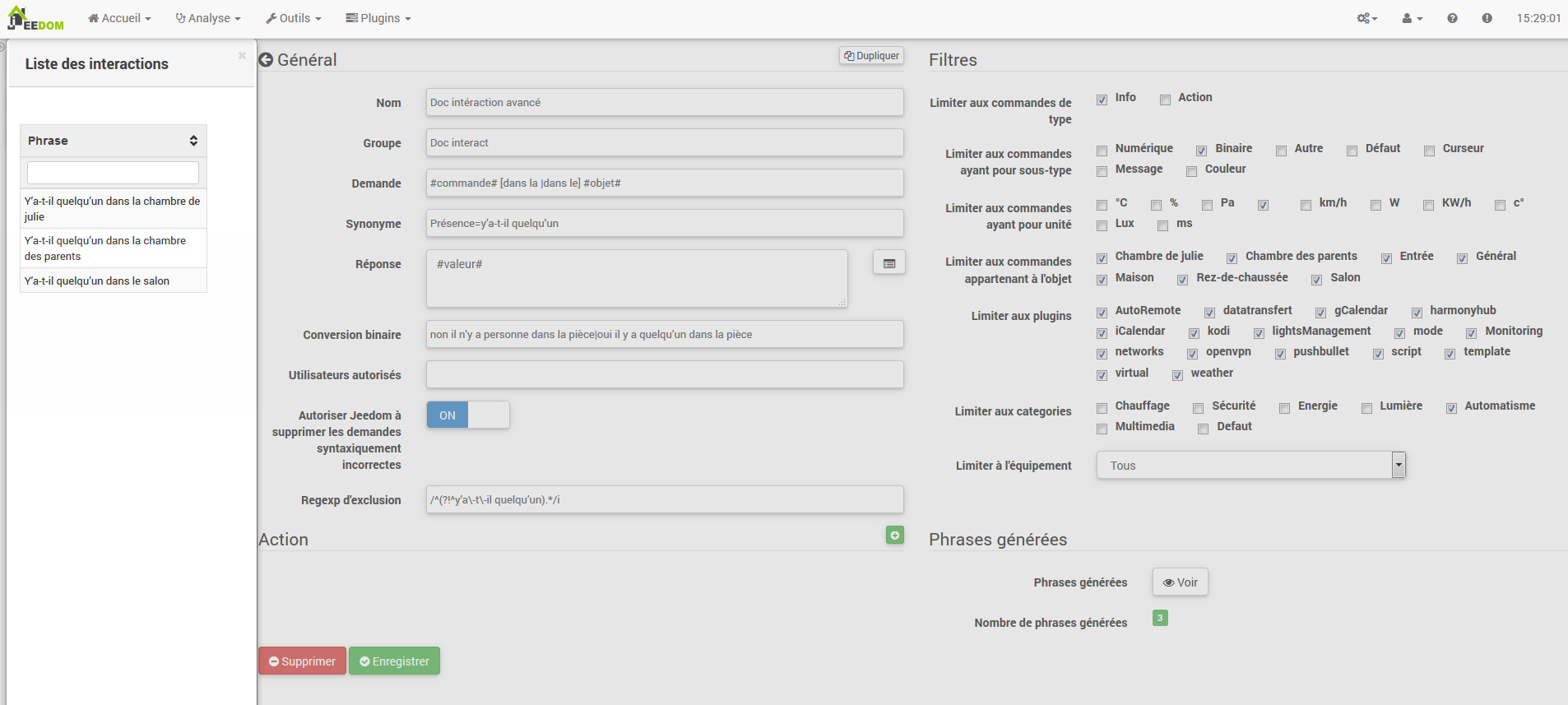
Task: Uncheck the Binaire sub-type checkbox
Action: coord(1201,151)
